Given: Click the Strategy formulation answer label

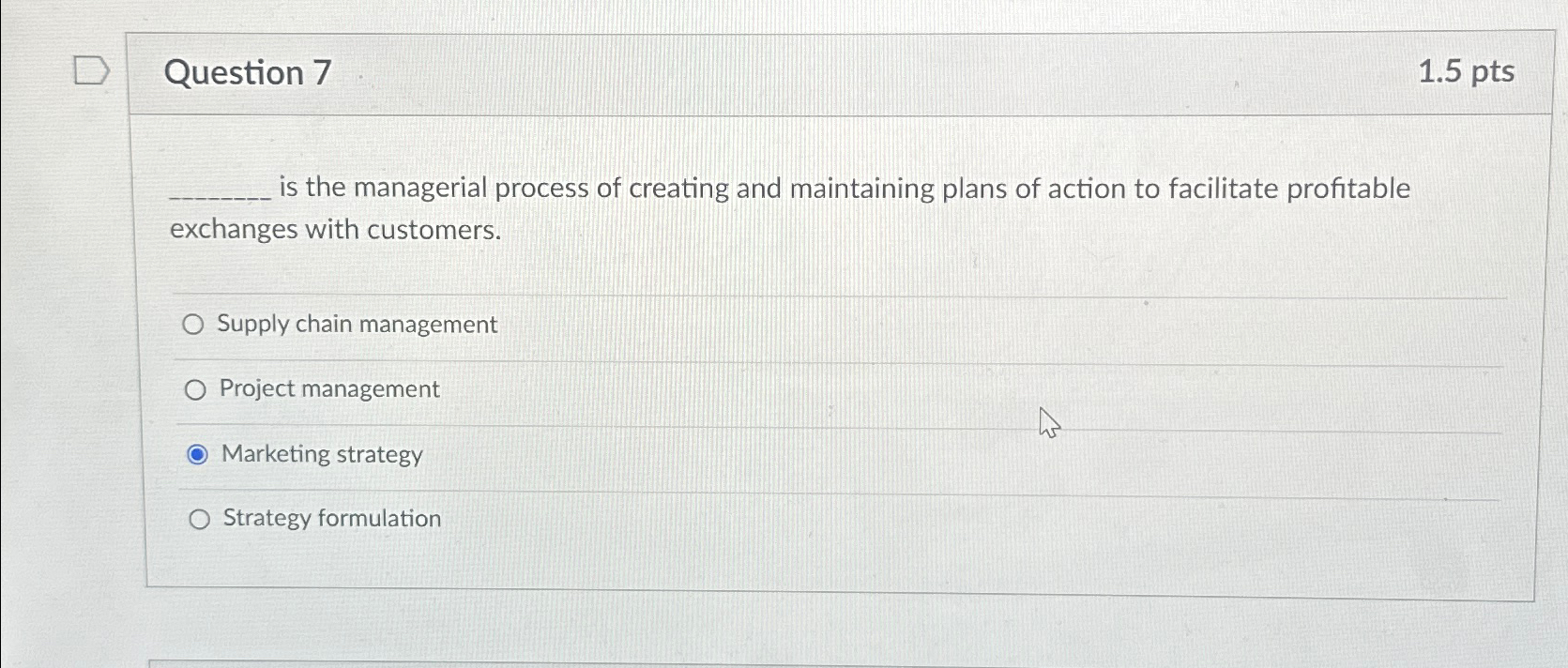Looking at the screenshot, I should click(x=329, y=519).
